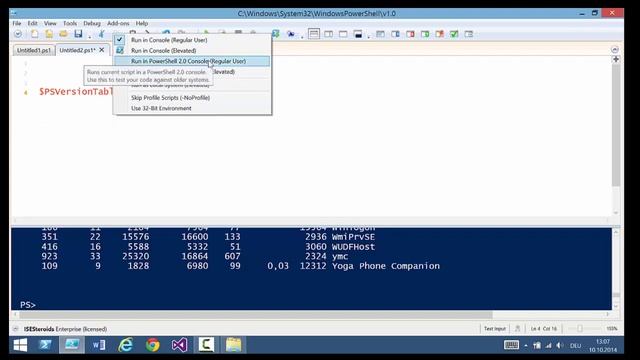Screen dimensions: 640x360
Task: Switch to the Untitled1.ps1 tab
Action: [x=34, y=50]
